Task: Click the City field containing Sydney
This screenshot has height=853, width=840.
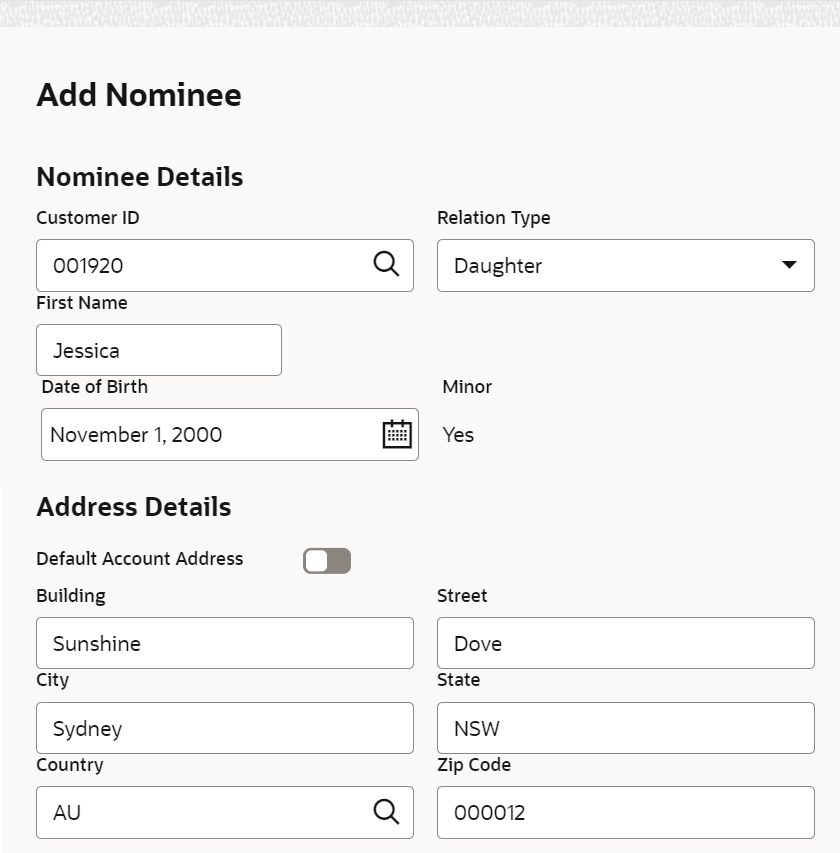Action: (224, 728)
